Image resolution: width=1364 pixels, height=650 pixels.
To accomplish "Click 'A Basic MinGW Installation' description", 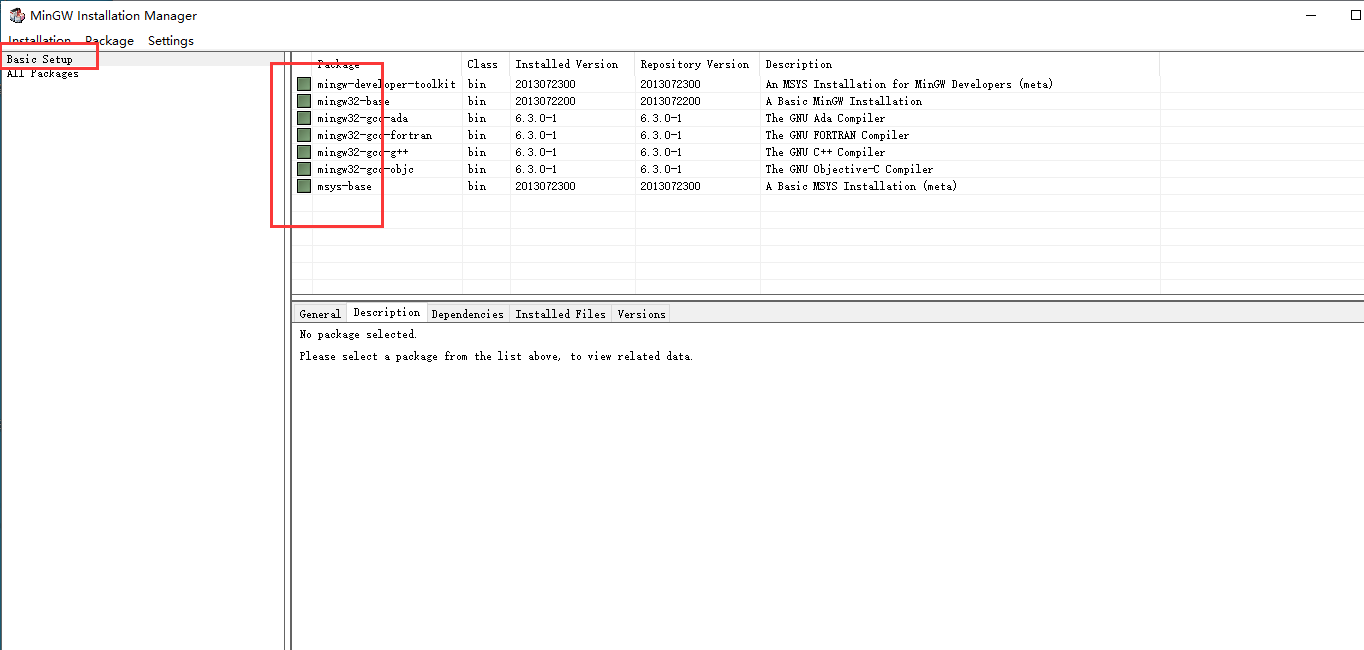I will tap(844, 102).
